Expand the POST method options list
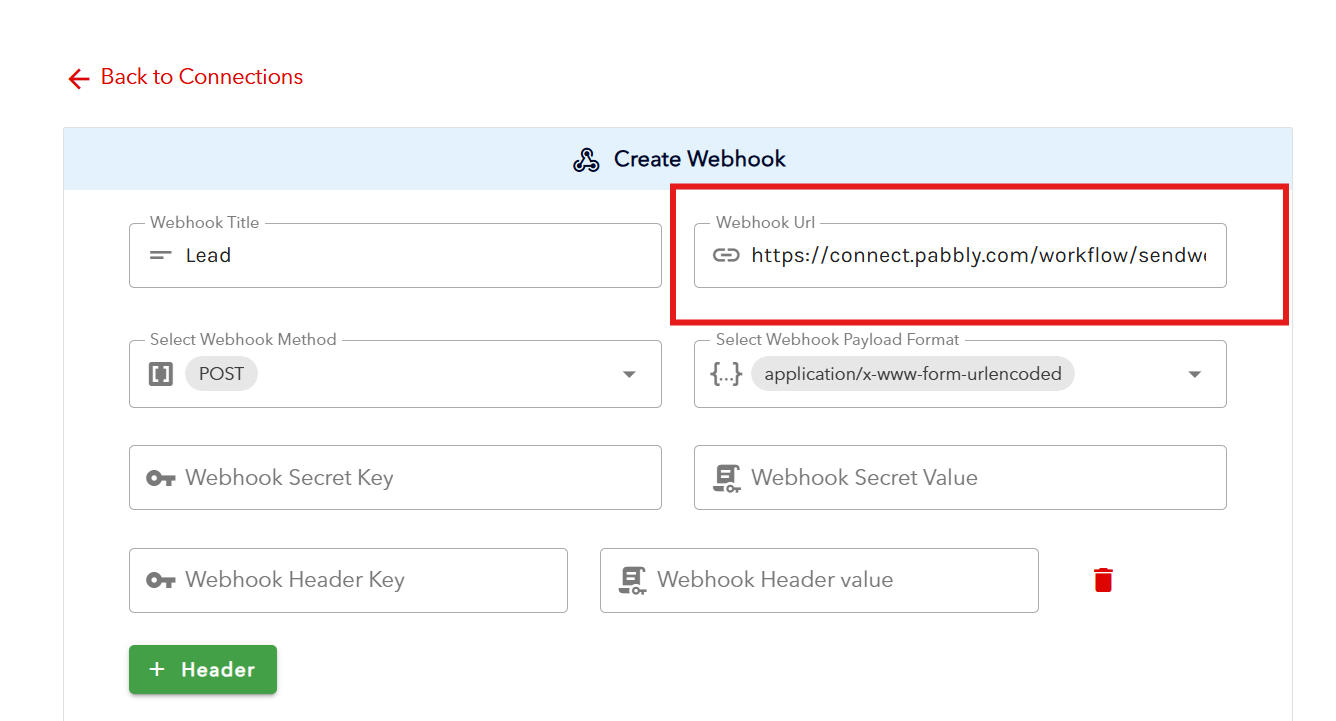 click(629, 373)
